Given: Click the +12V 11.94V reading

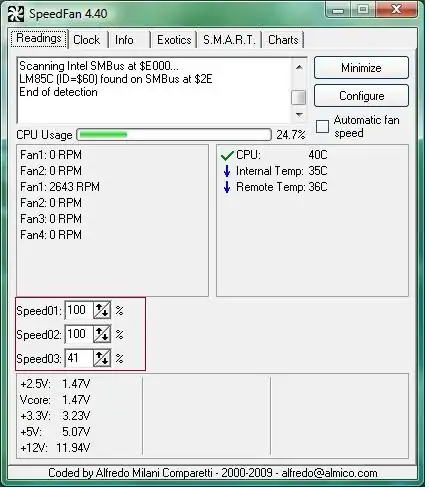Looking at the screenshot, I should [55, 447].
